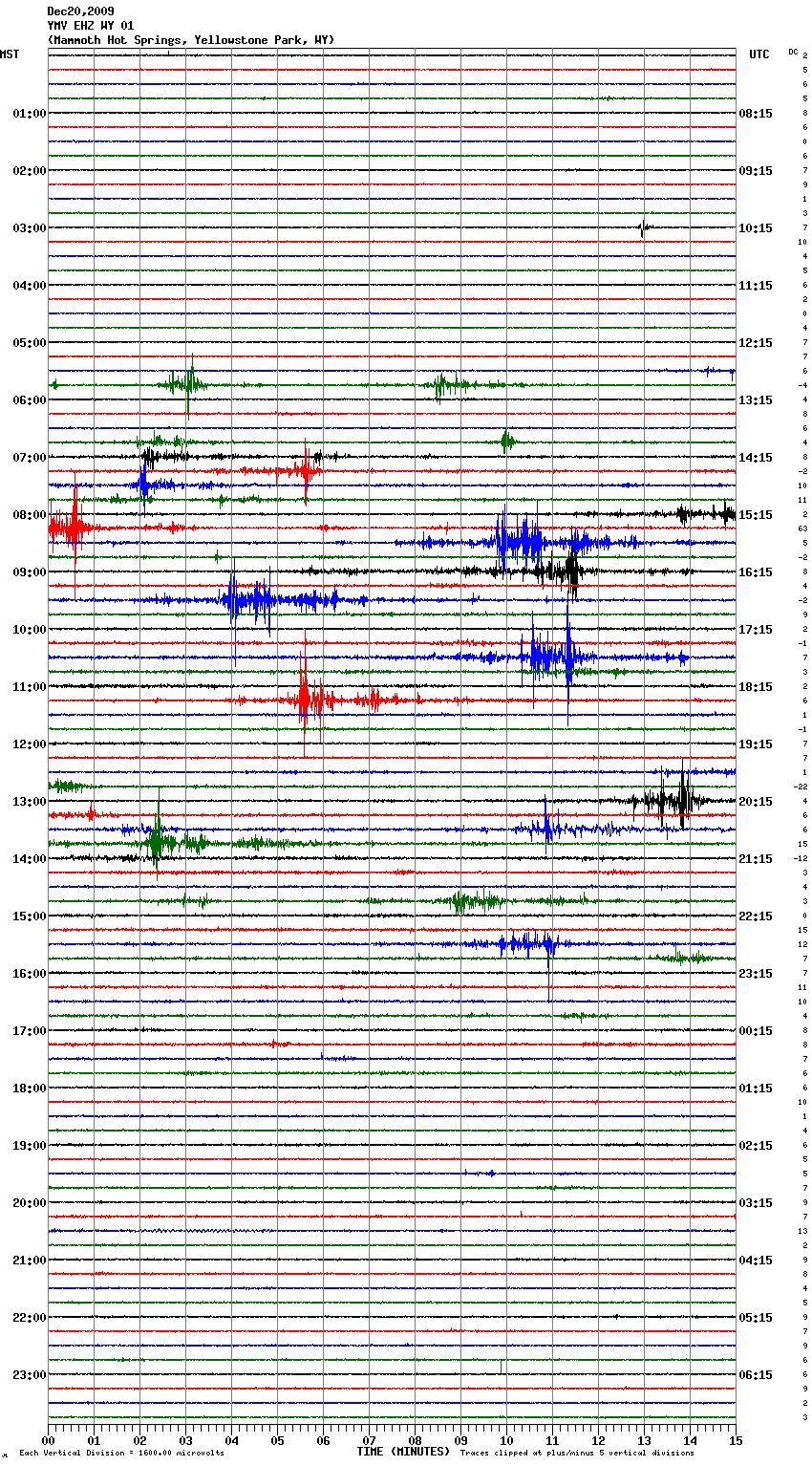
Task: Click the "01:00" MST time label
Action: point(30,114)
